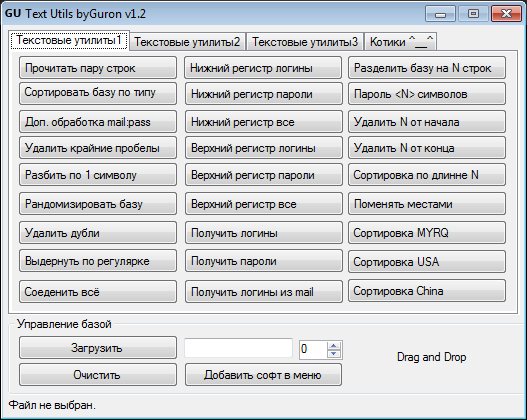The width and height of the screenshot is (527, 420).
Task: Open the 'Текстовые утилиты3' tab
Action: pos(305,42)
